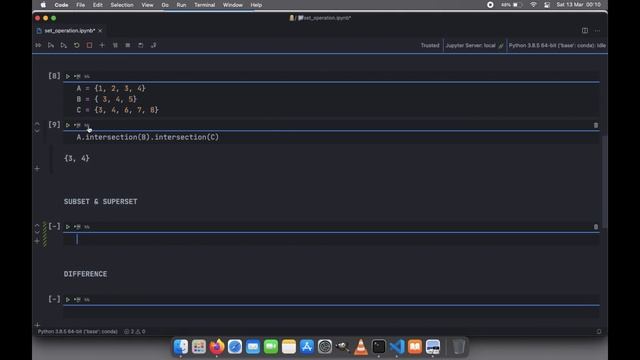Click Run Cells Above icon in notebook toolbar
640x360 pixels.
51,45
